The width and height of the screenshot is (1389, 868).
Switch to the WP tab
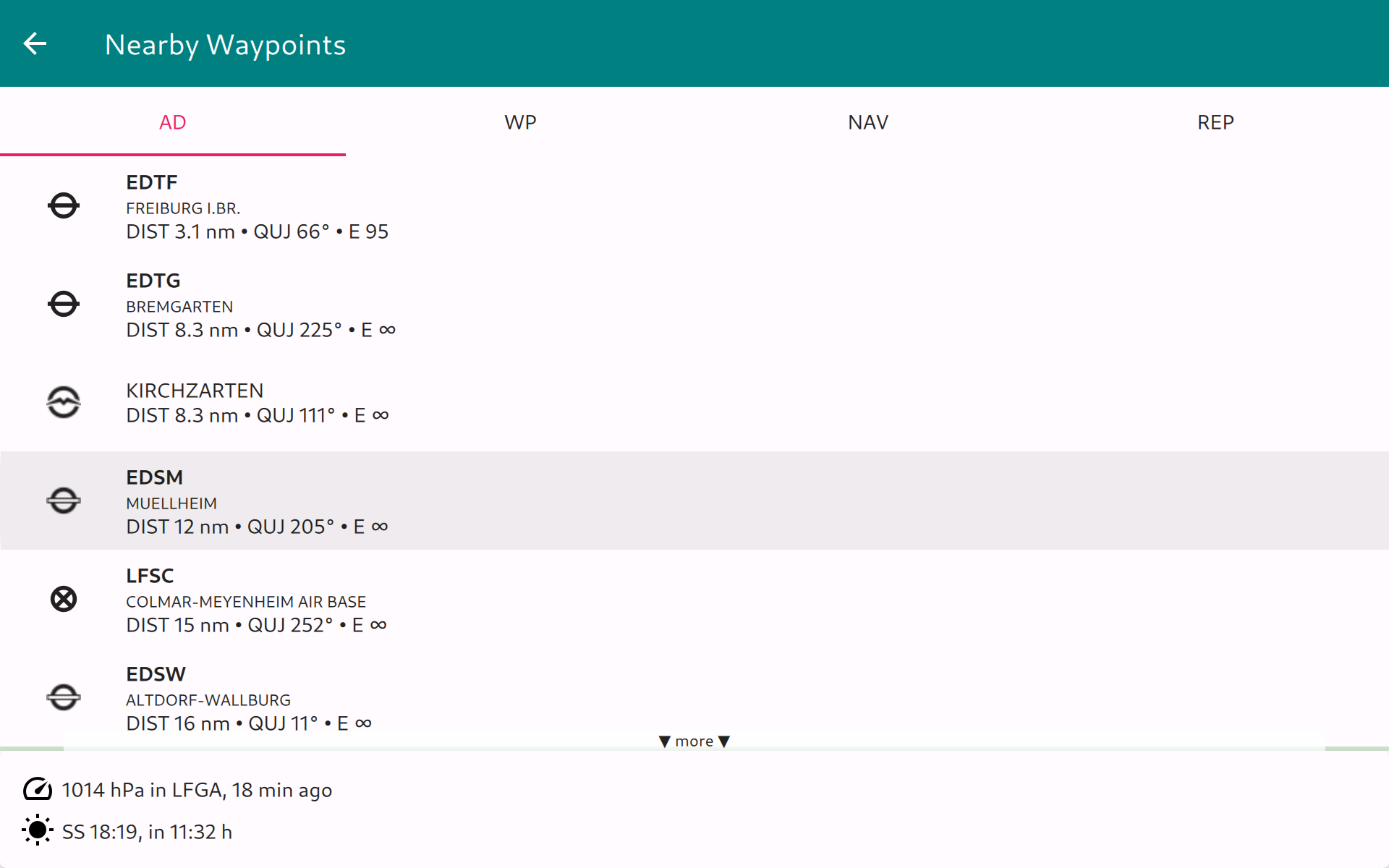pos(520,122)
